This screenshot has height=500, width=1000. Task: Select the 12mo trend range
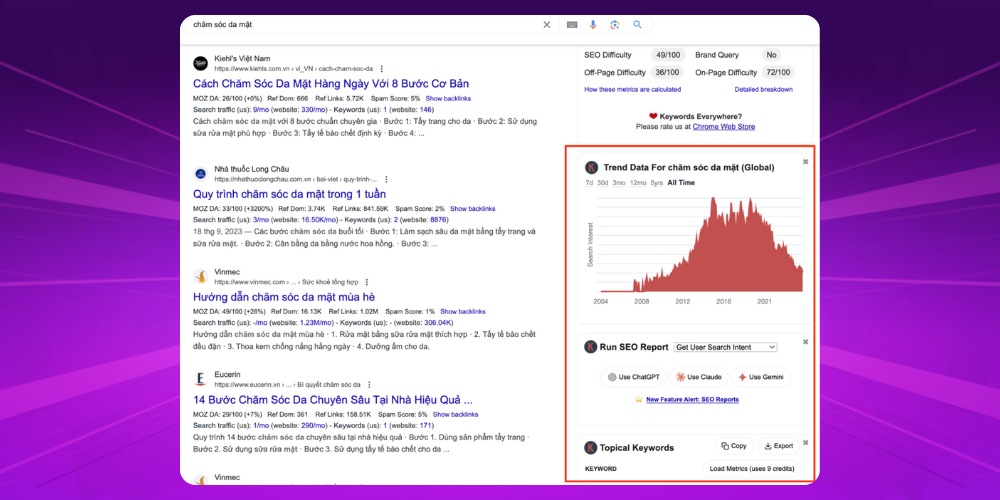click(x=638, y=183)
